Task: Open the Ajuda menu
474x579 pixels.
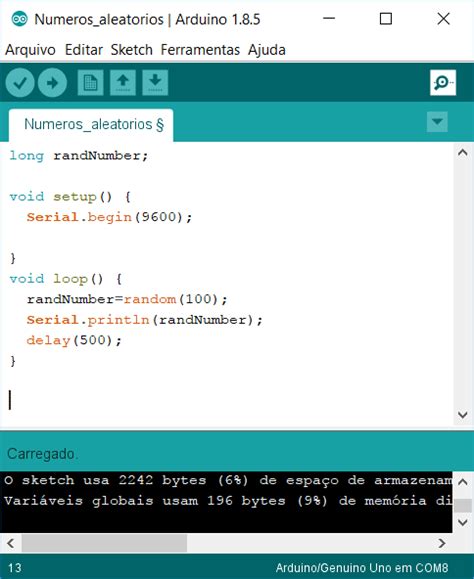Action: [267, 50]
